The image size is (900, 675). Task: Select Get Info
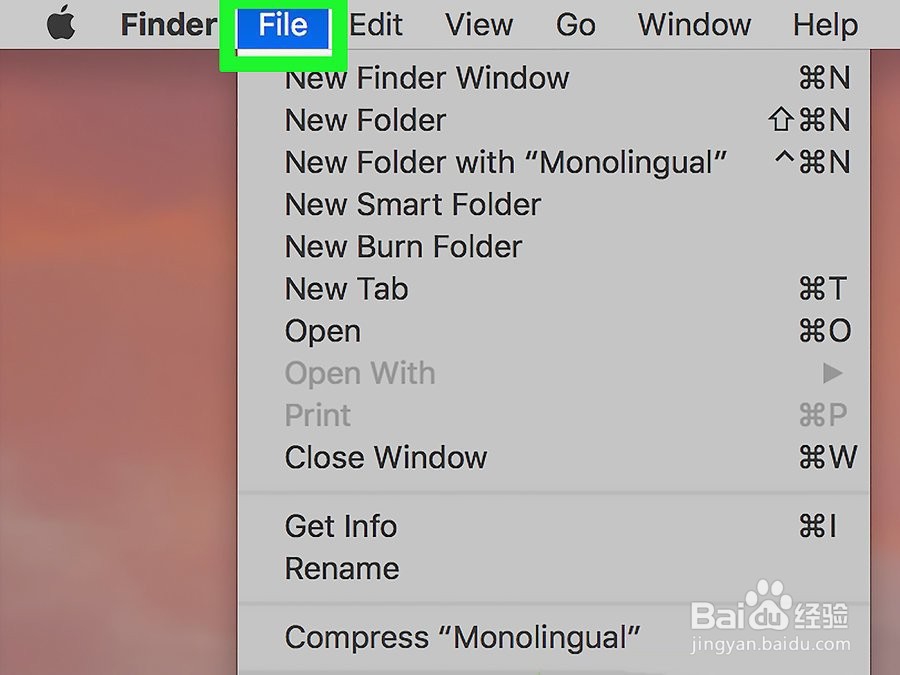pos(341,526)
